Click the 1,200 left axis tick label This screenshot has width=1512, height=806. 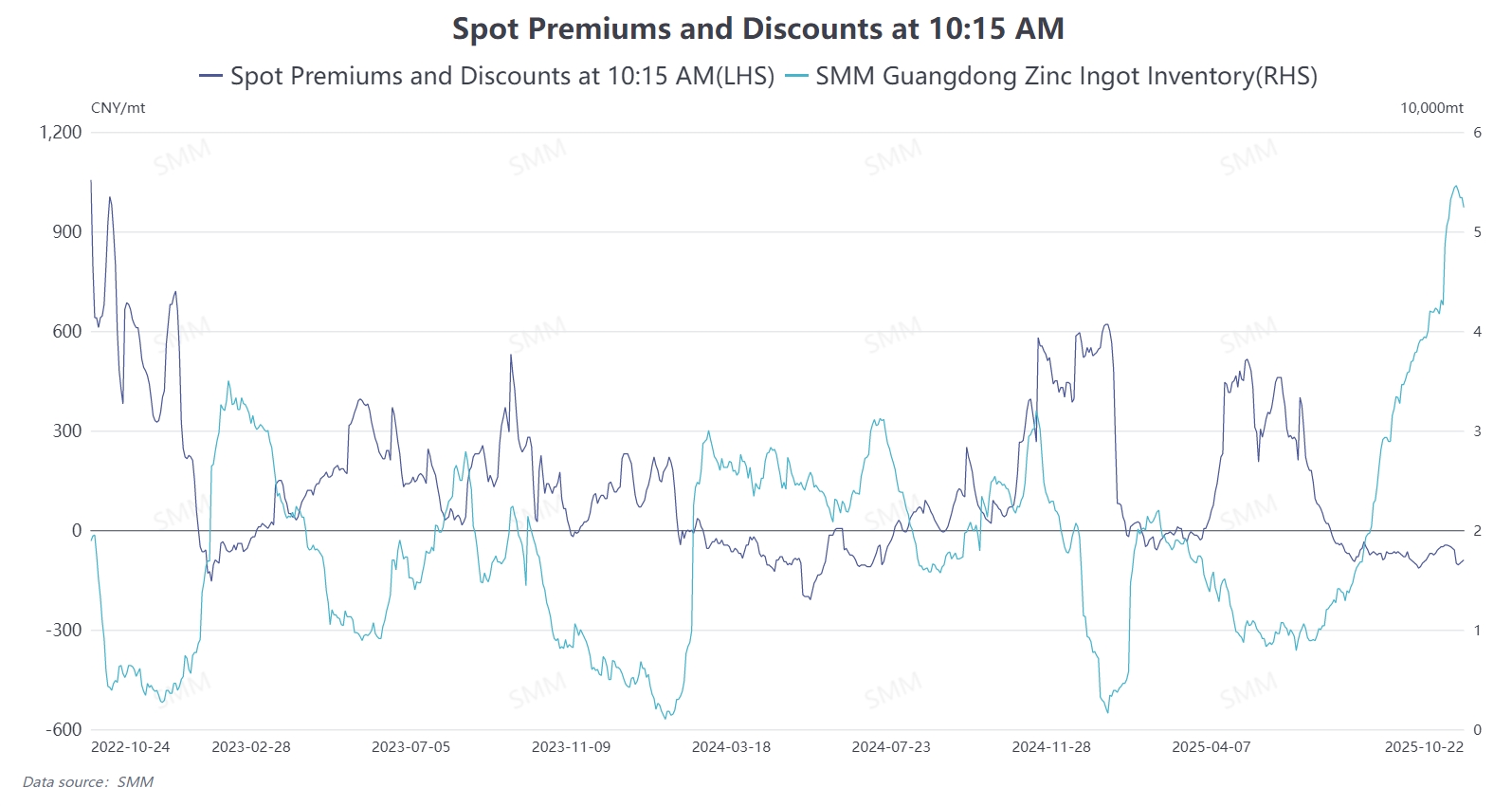(x=61, y=133)
